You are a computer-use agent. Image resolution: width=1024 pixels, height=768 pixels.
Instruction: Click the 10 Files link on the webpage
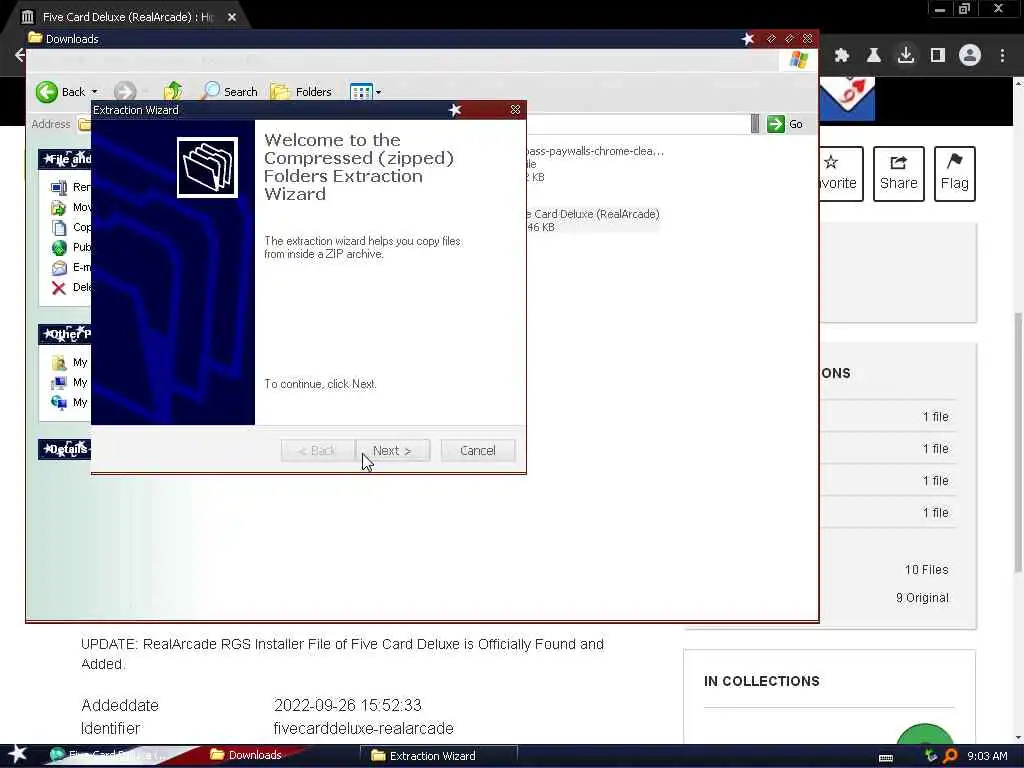(926, 569)
